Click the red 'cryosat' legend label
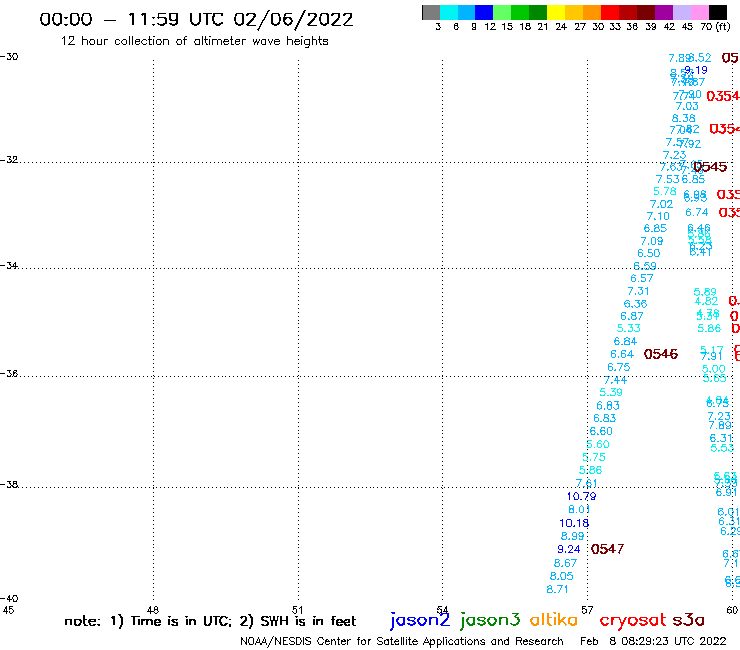The width and height of the screenshot is (740, 650). coord(632,620)
